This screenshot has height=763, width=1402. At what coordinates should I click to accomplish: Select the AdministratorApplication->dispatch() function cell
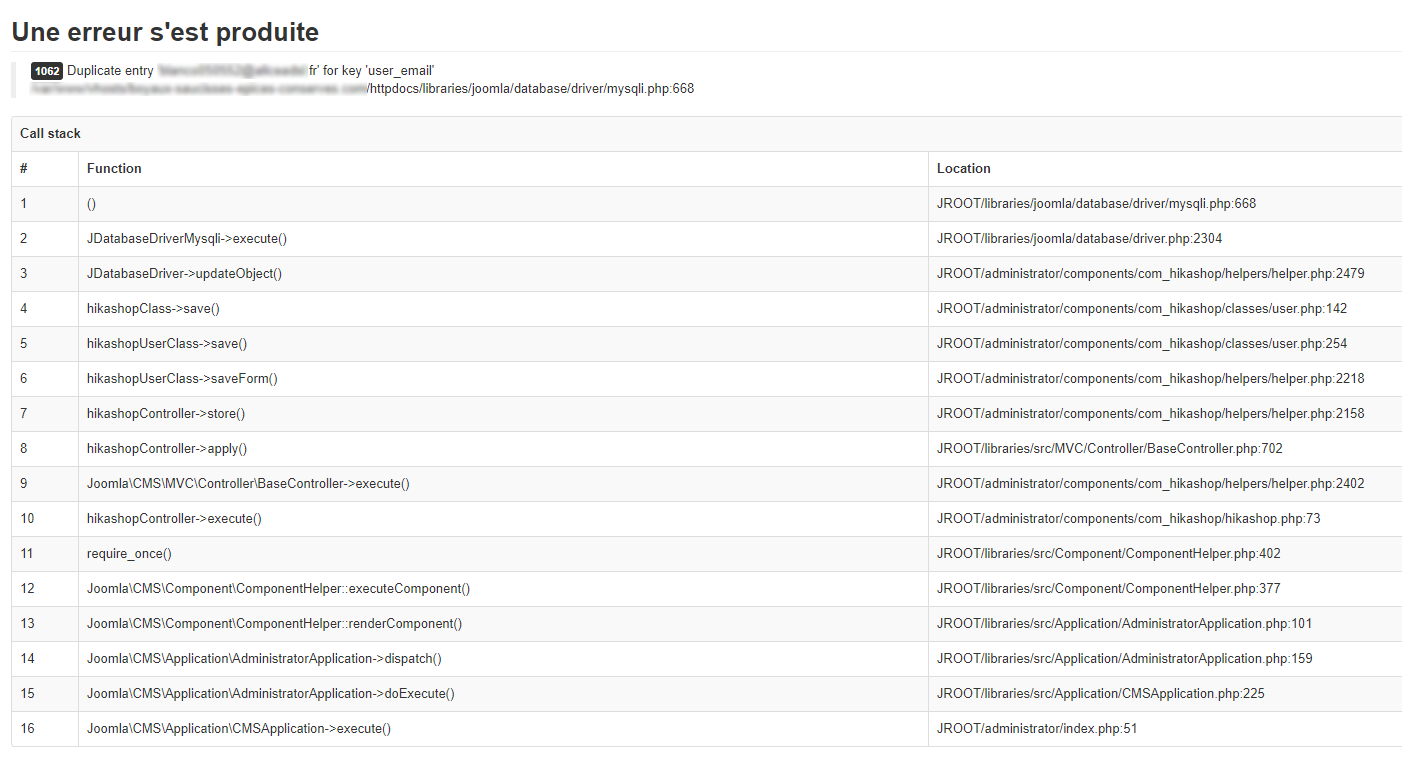pos(264,659)
